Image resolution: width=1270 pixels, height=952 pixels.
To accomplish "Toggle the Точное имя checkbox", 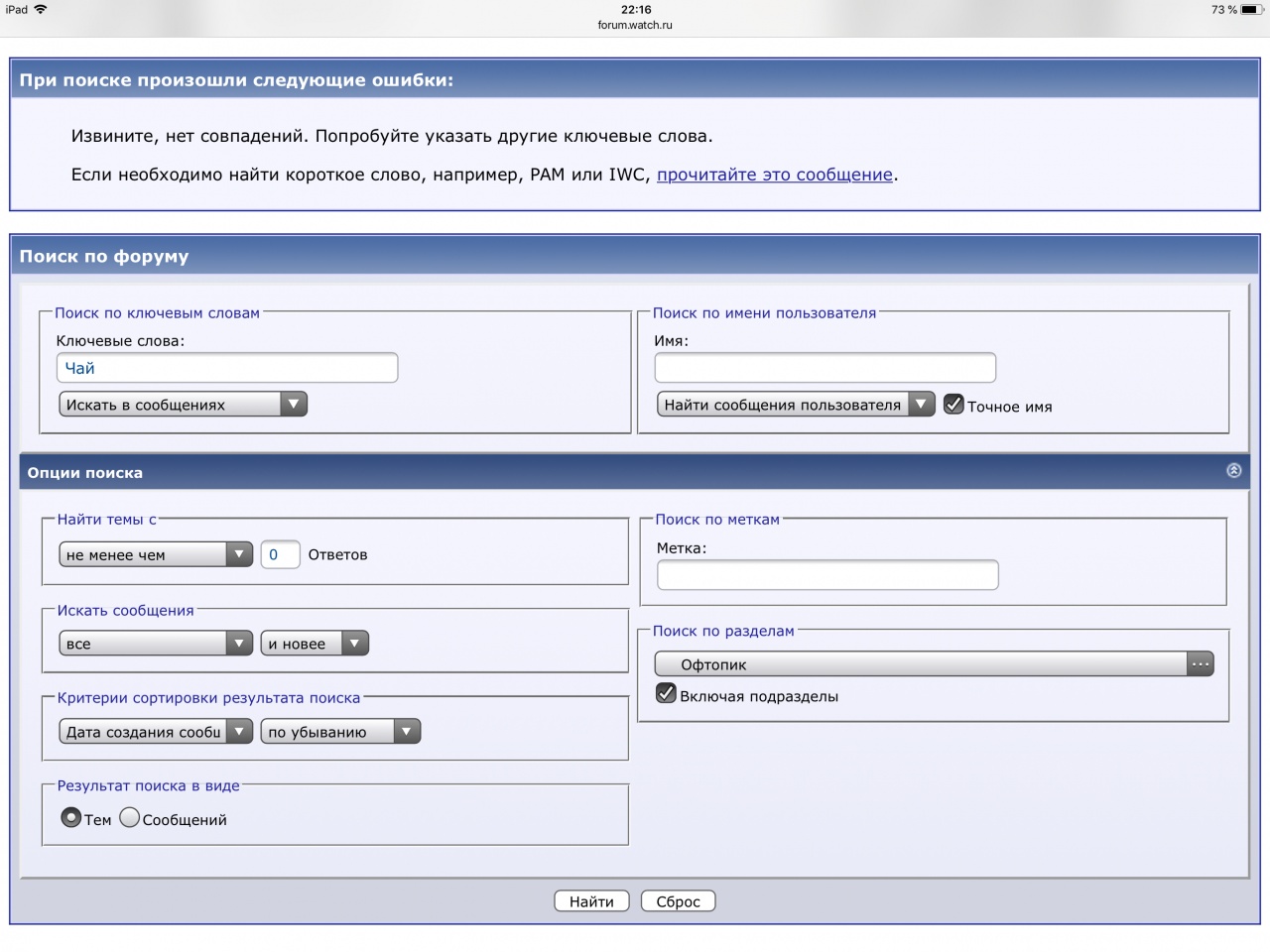I will pos(953,405).
